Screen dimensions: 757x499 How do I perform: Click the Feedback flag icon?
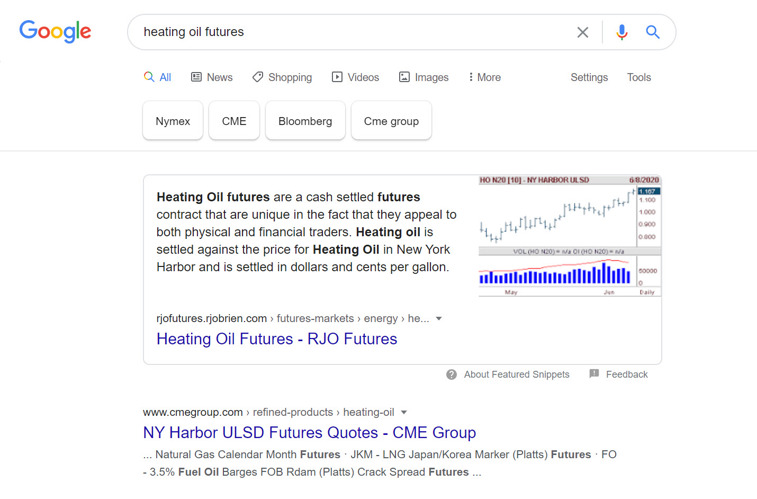click(594, 374)
